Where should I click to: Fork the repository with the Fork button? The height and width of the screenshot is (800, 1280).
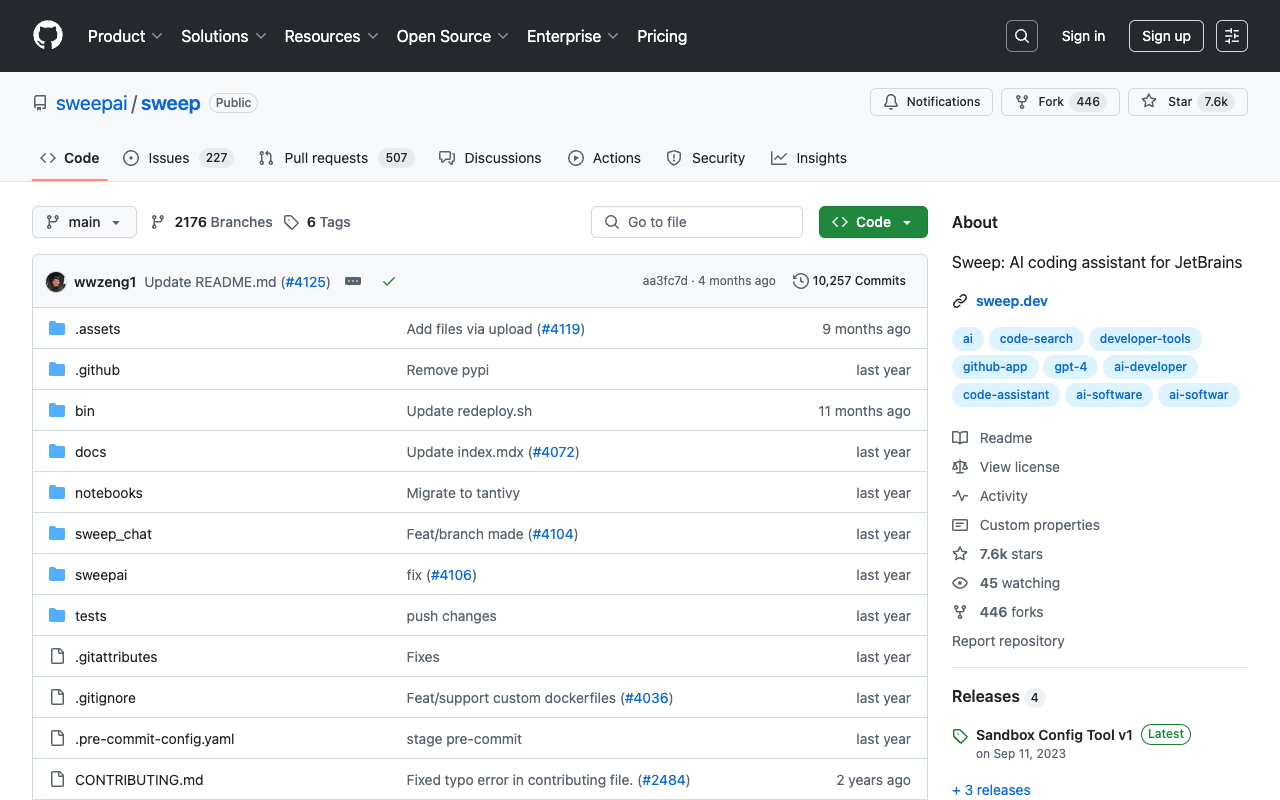coord(1058,102)
